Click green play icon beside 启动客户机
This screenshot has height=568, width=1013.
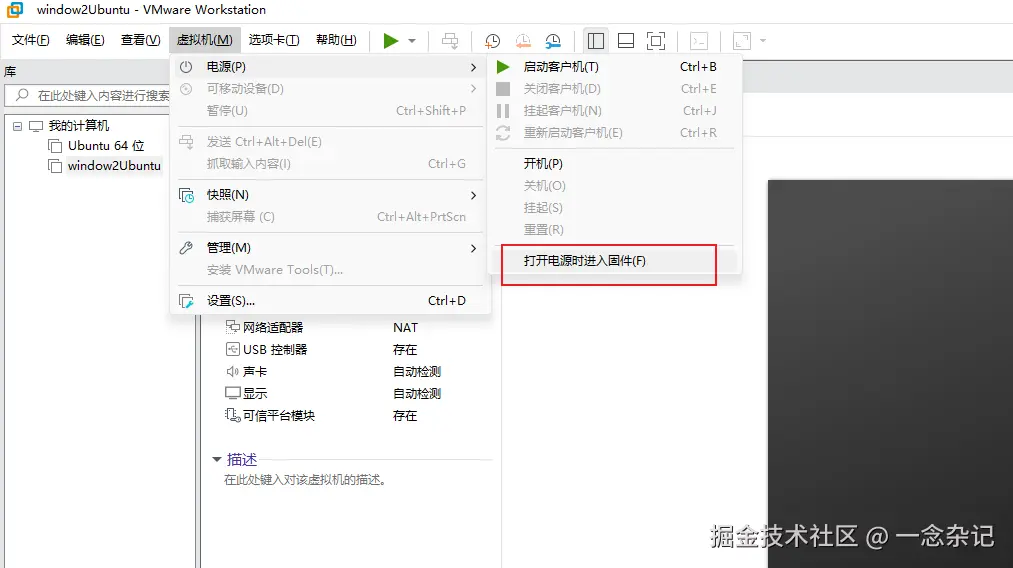tap(503, 67)
